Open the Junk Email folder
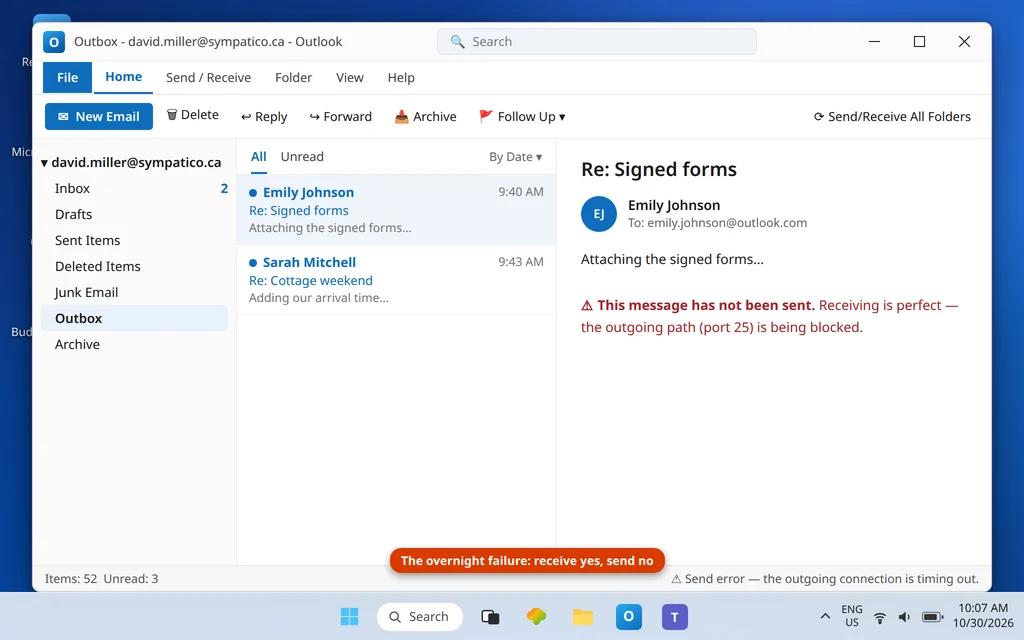 click(134, 293)
